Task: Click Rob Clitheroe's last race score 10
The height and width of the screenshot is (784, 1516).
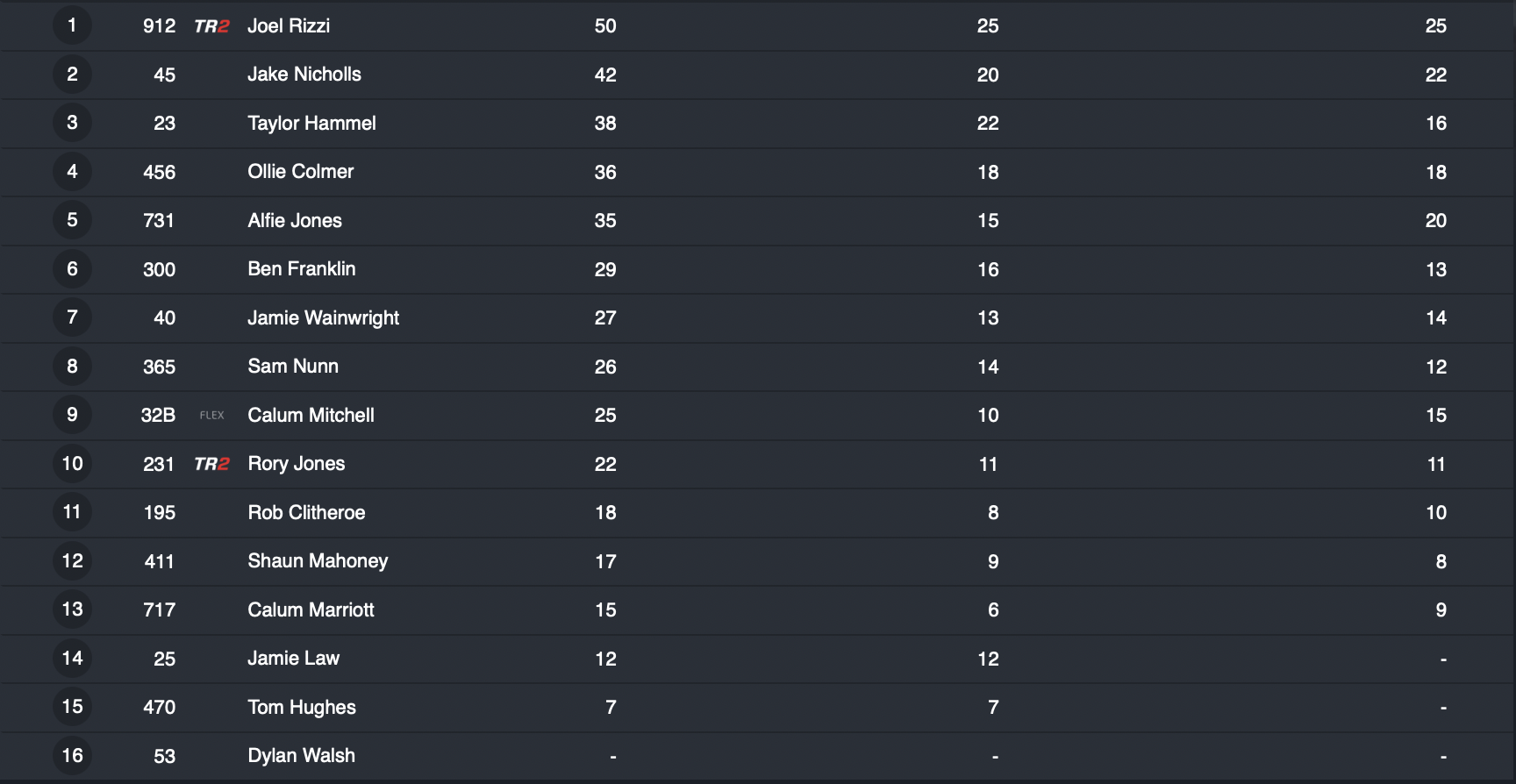Action: click(1436, 513)
